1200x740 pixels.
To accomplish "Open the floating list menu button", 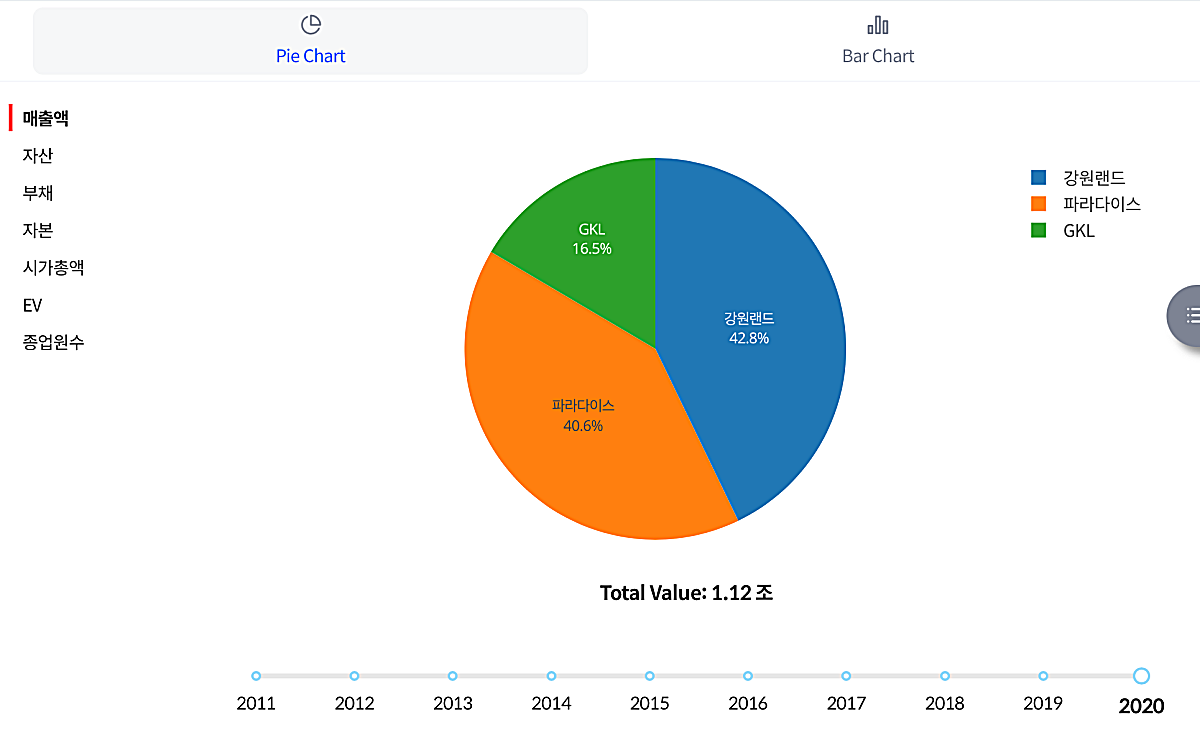I will [x=1186, y=315].
